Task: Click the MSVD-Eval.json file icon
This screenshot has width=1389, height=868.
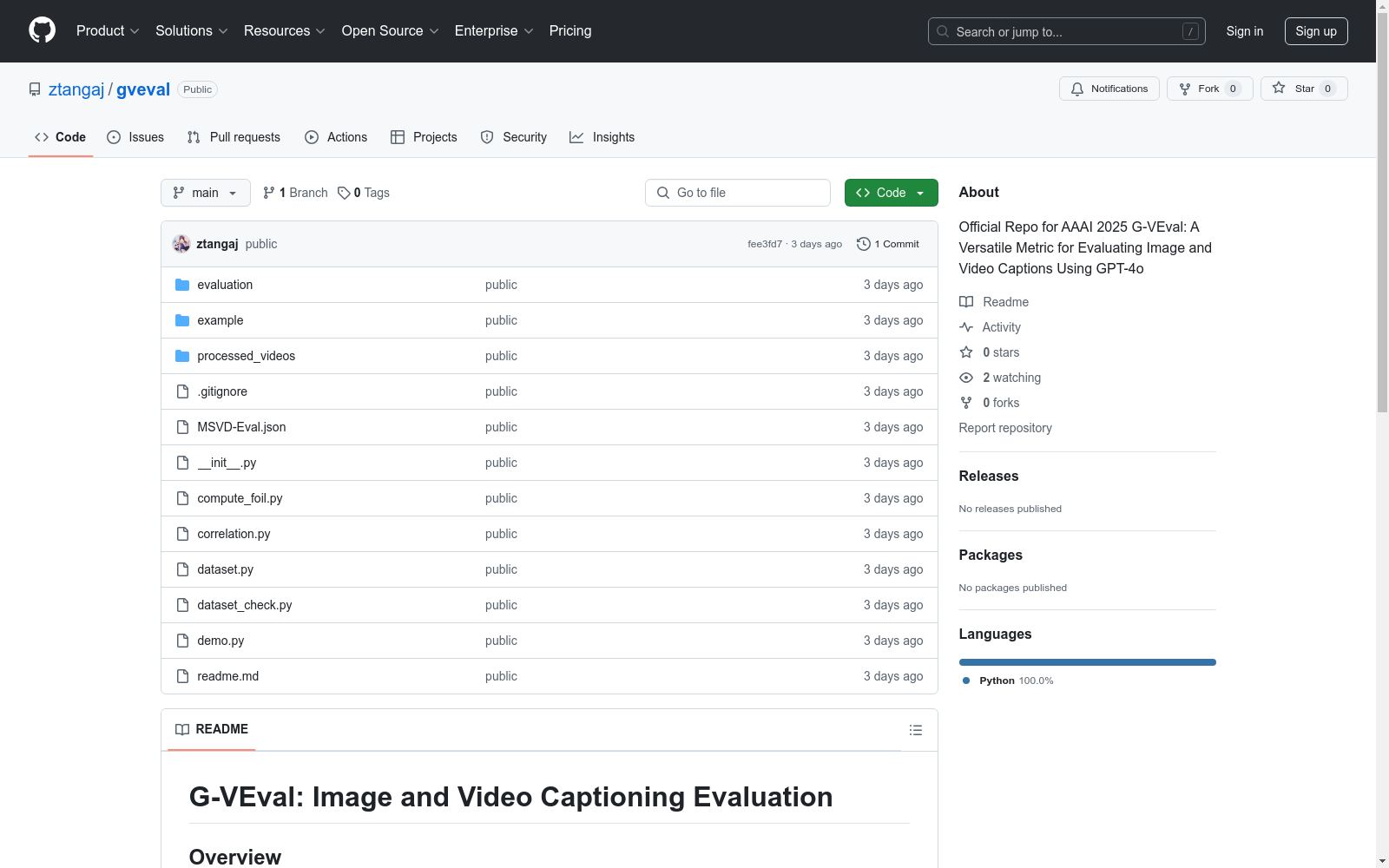Action: click(x=182, y=427)
